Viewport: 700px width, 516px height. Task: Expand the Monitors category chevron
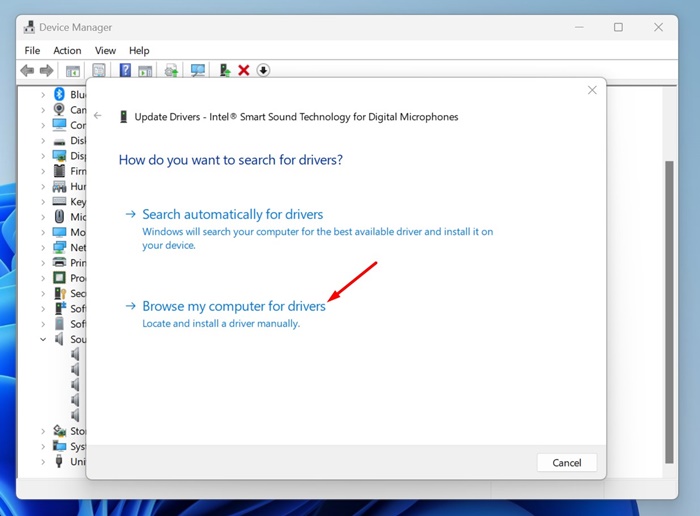(x=43, y=232)
